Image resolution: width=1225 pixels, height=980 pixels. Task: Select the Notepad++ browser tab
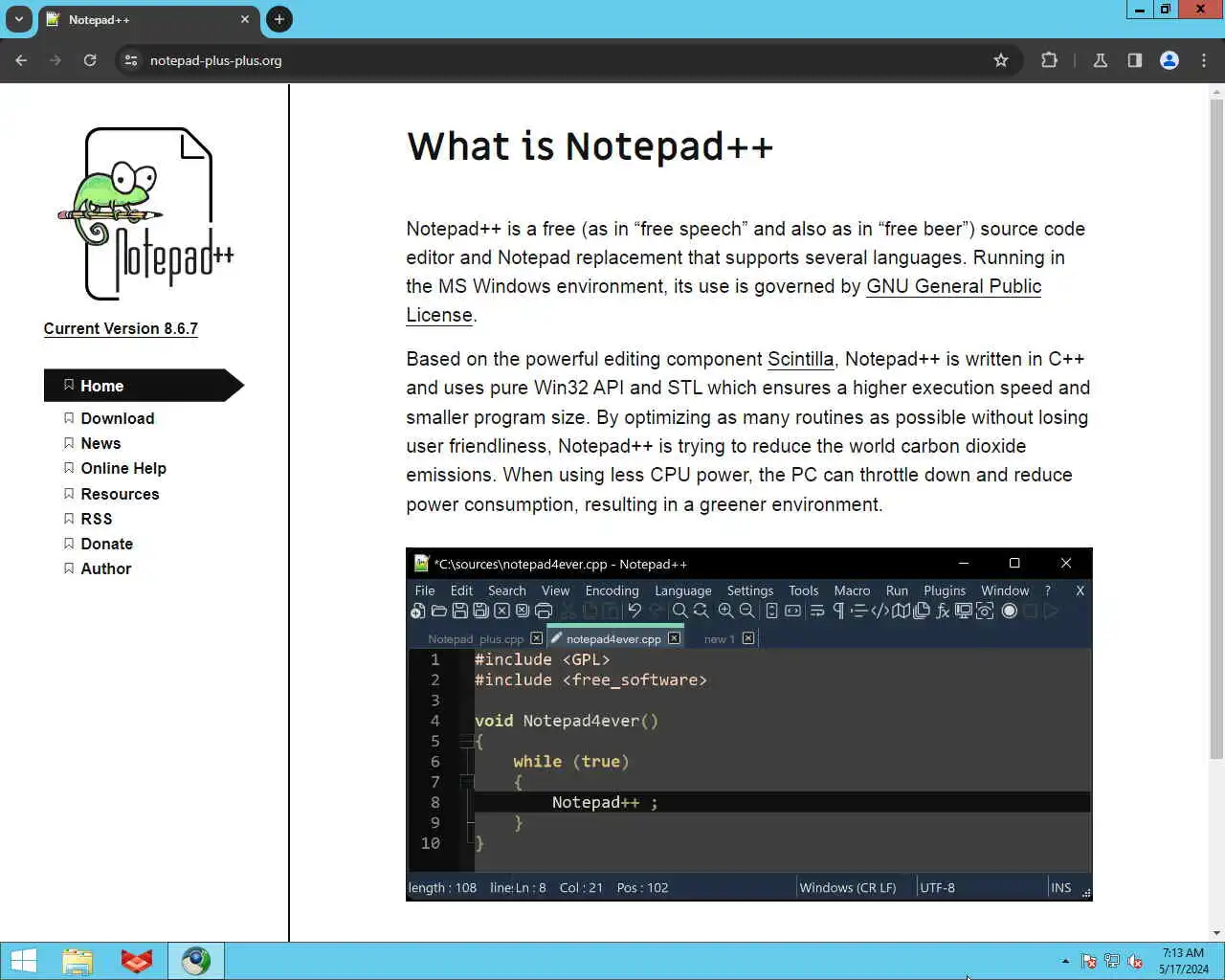pos(148,19)
